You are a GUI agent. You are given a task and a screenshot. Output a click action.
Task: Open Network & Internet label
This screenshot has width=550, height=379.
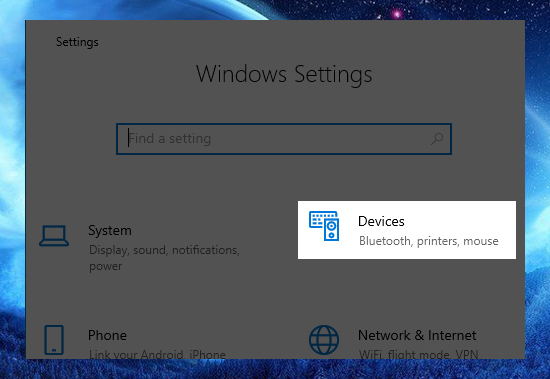coord(417,335)
